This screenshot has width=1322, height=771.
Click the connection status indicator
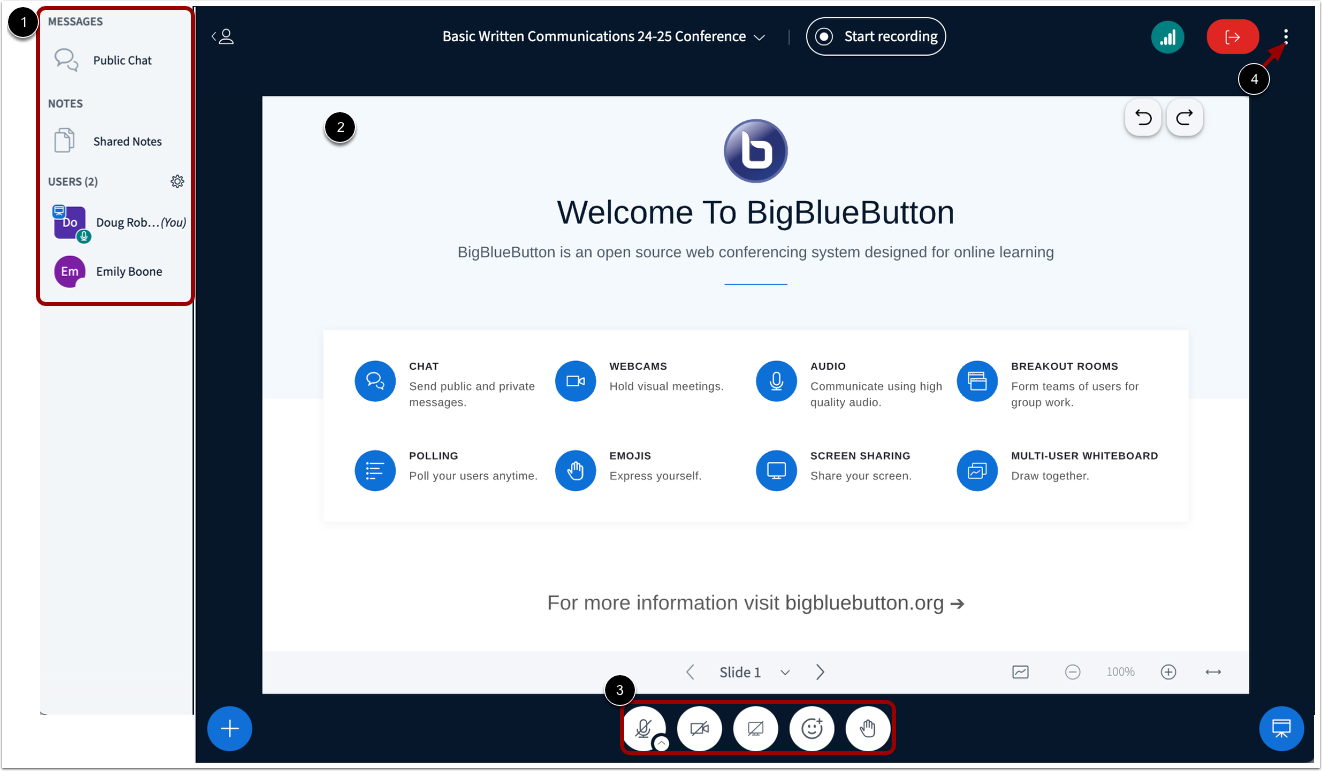click(1167, 36)
